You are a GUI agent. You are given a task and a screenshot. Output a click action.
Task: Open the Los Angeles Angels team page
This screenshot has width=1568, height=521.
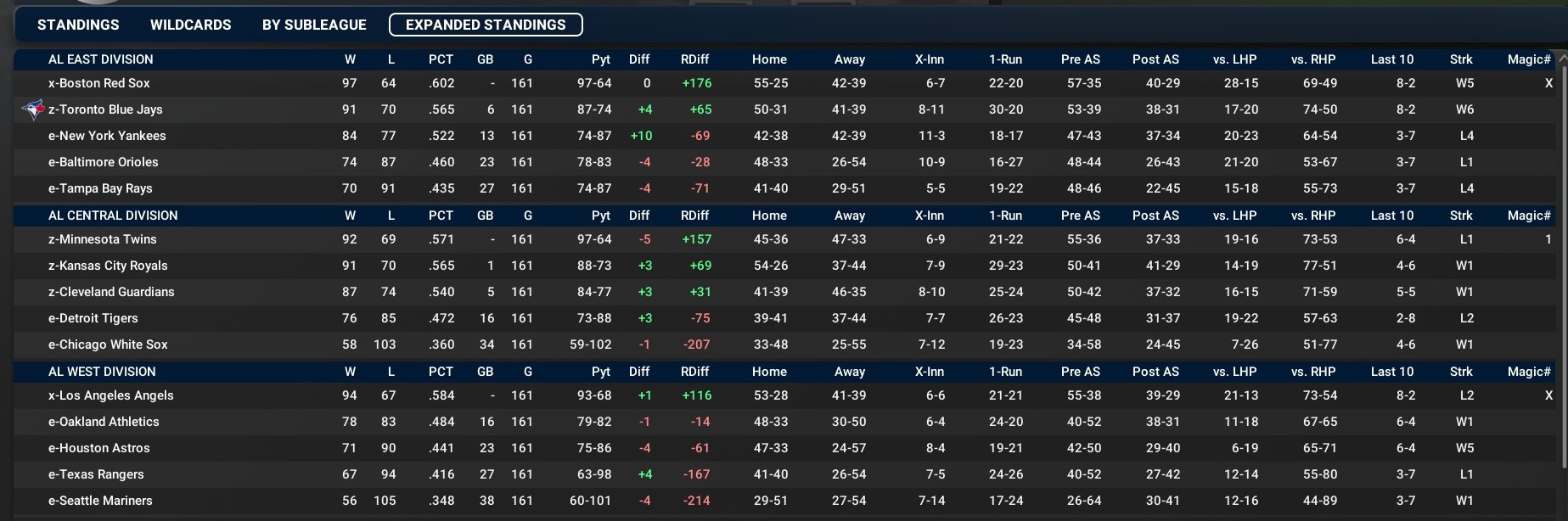click(110, 395)
